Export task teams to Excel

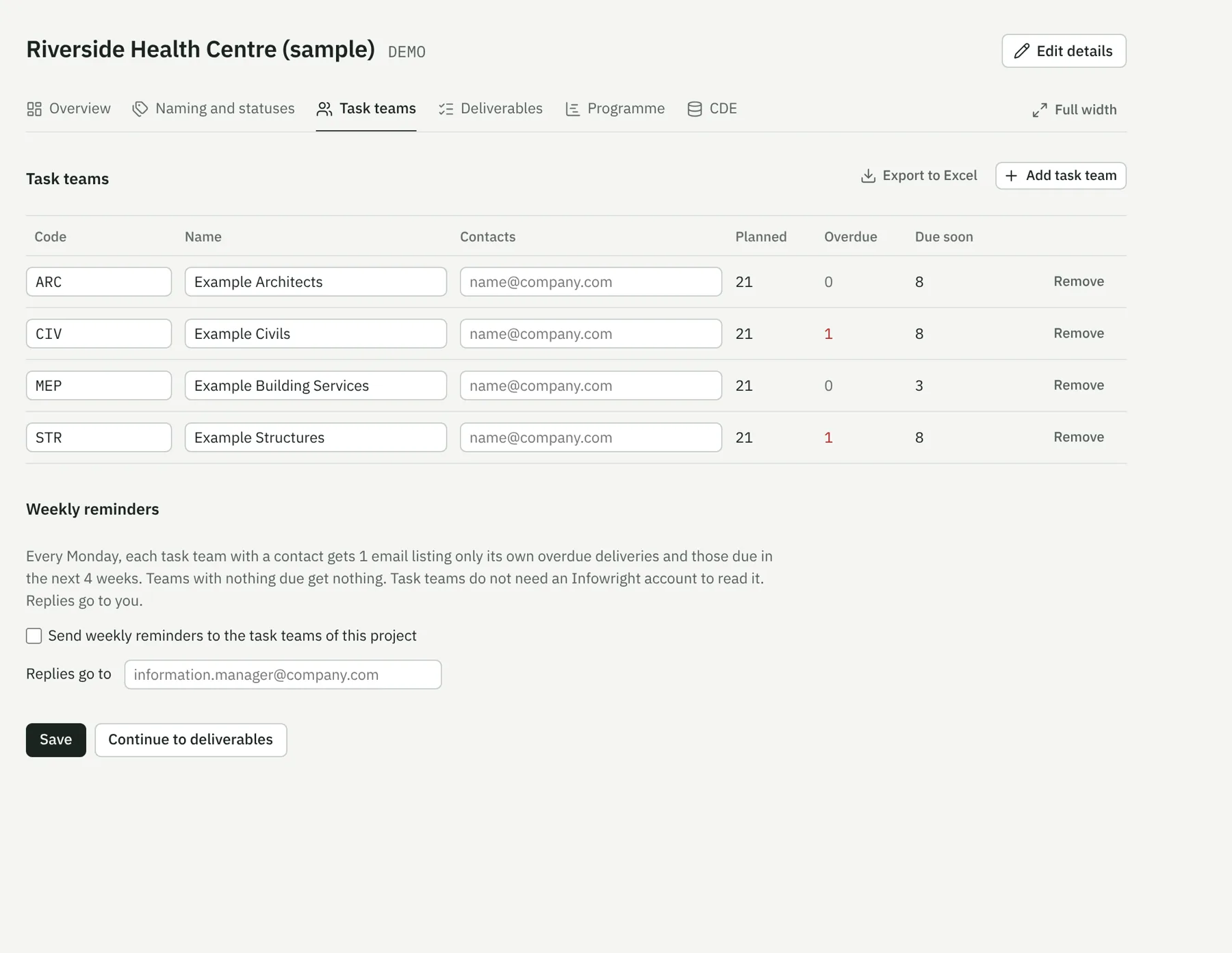[x=919, y=176]
